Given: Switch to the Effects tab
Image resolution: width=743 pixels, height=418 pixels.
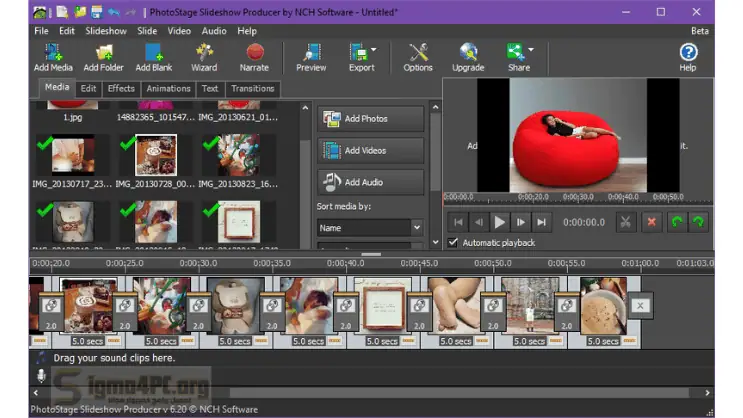Looking at the screenshot, I should tap(121, 88).
